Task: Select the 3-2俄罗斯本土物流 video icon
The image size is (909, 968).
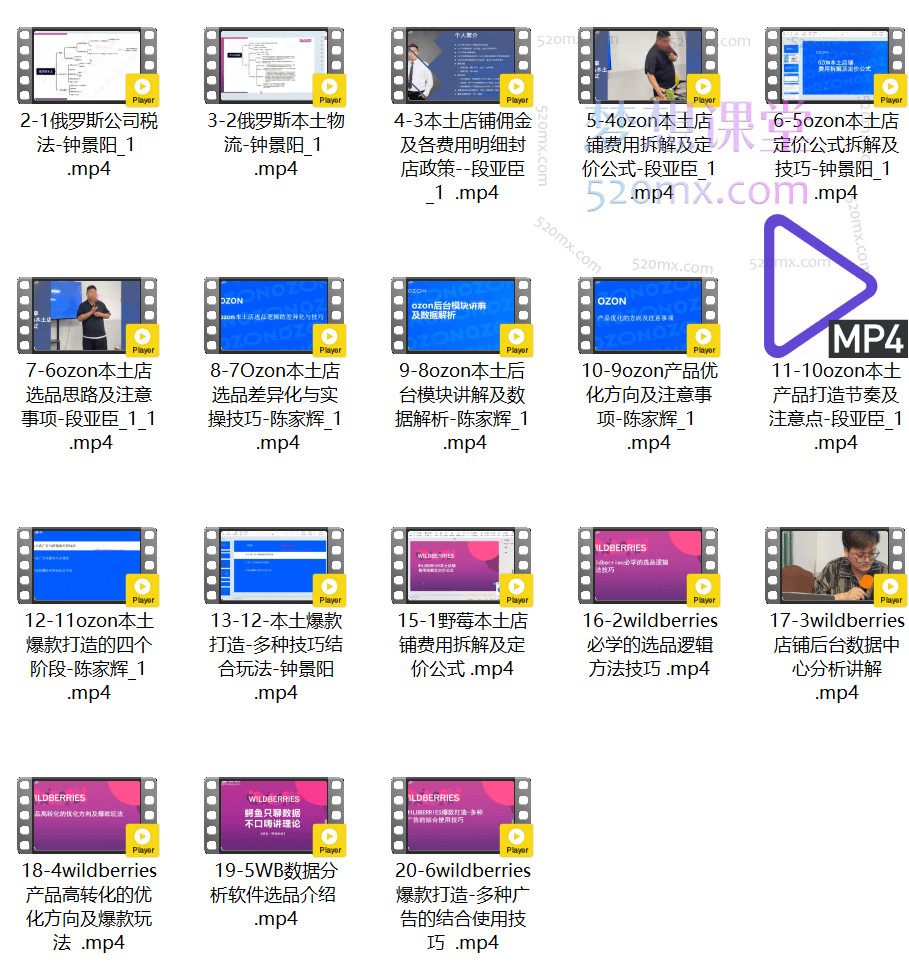Action: click(x=275, y=65)
